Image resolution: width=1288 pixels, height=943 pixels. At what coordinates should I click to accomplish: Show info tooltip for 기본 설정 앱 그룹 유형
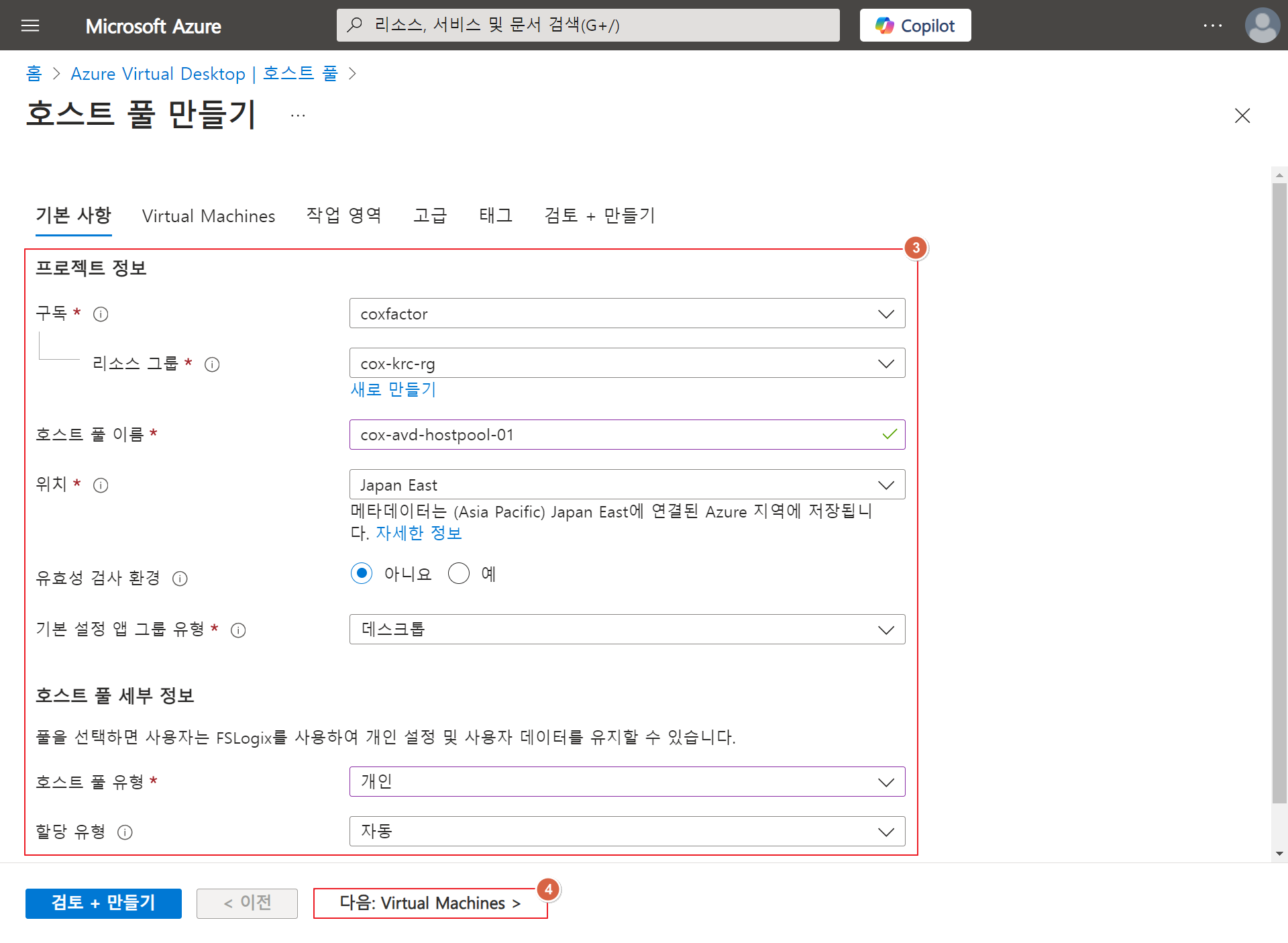(x=238, y=630)
